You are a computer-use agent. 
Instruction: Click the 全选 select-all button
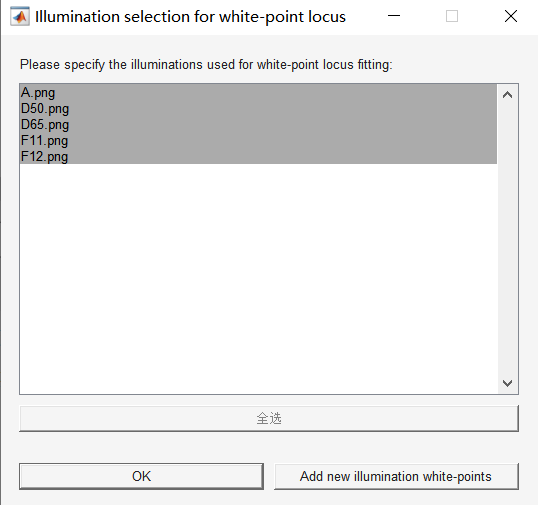click(269, 419)
